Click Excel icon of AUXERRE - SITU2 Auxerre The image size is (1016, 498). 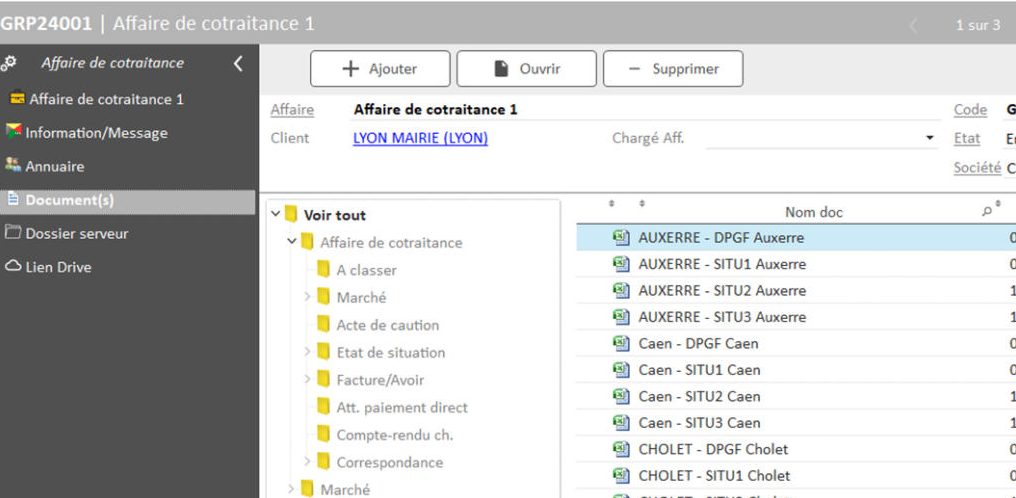(621, 291)
